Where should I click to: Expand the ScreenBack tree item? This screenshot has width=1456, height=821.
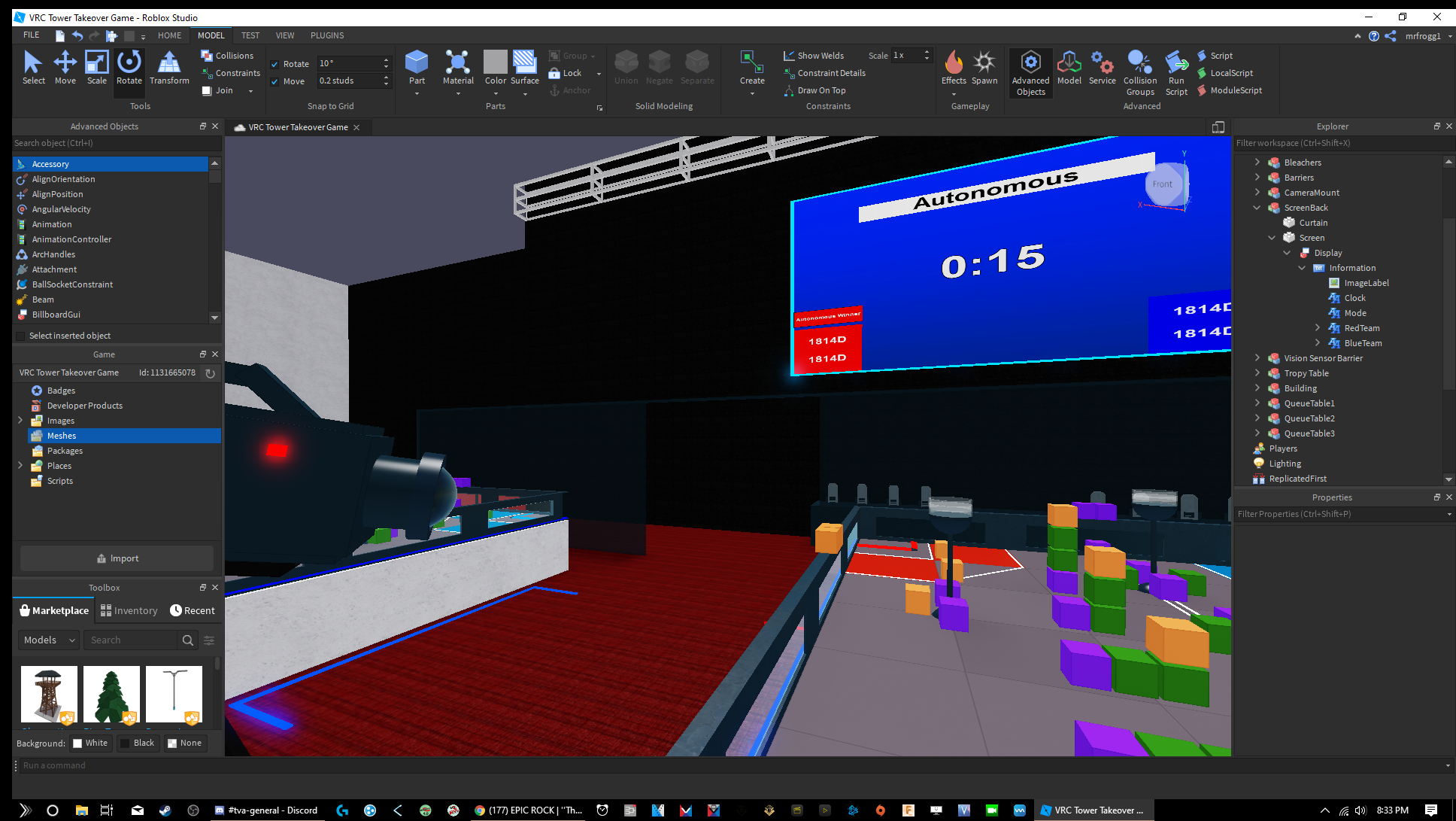pyautogui.click(x=1258, y=207)
